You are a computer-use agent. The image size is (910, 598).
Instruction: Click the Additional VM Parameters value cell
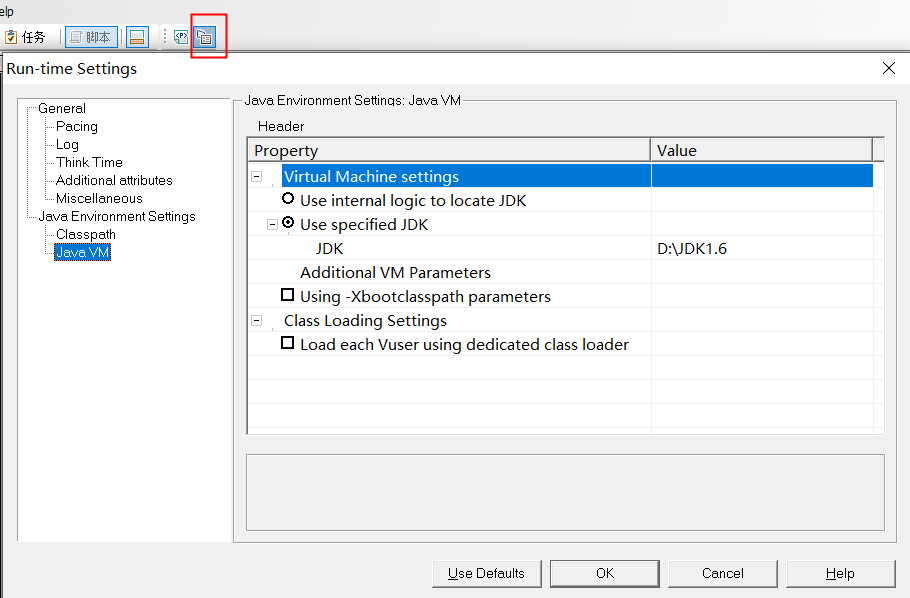762,272
